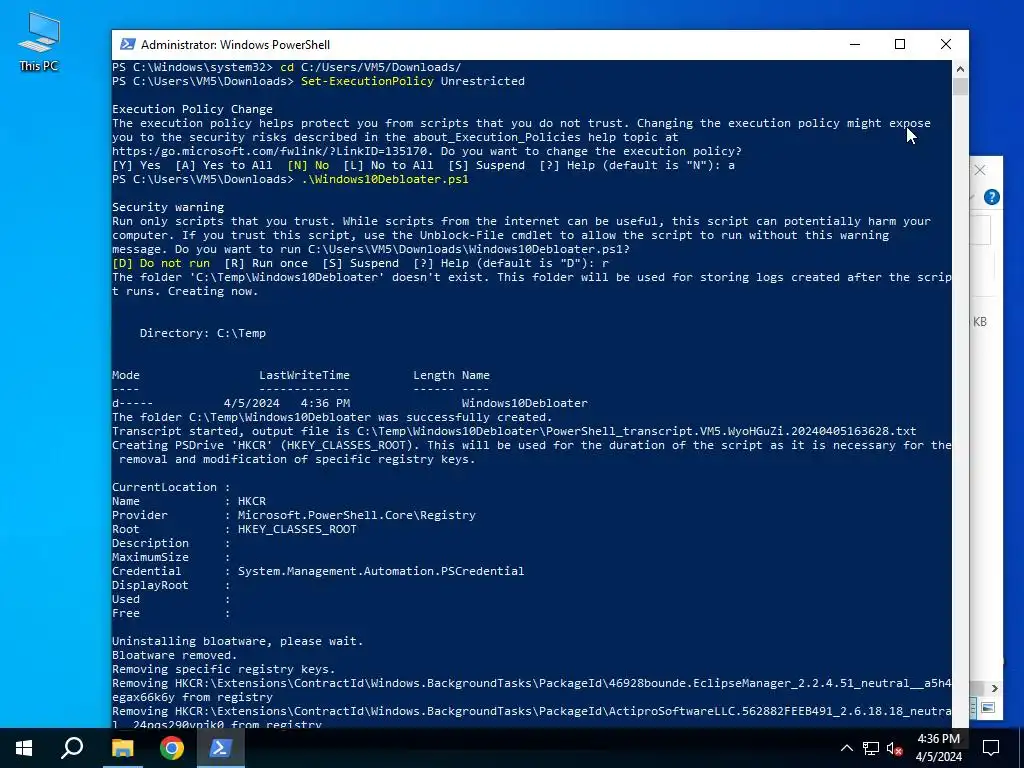Image resolution: width=1024 pixels, height=768 pixels.
Task: Click the 'Bloatware removed.' line
Action: tap(174, 655)
